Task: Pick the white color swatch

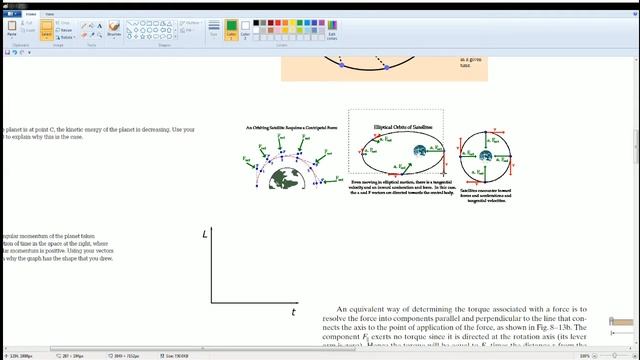Action: click(256, 30)
